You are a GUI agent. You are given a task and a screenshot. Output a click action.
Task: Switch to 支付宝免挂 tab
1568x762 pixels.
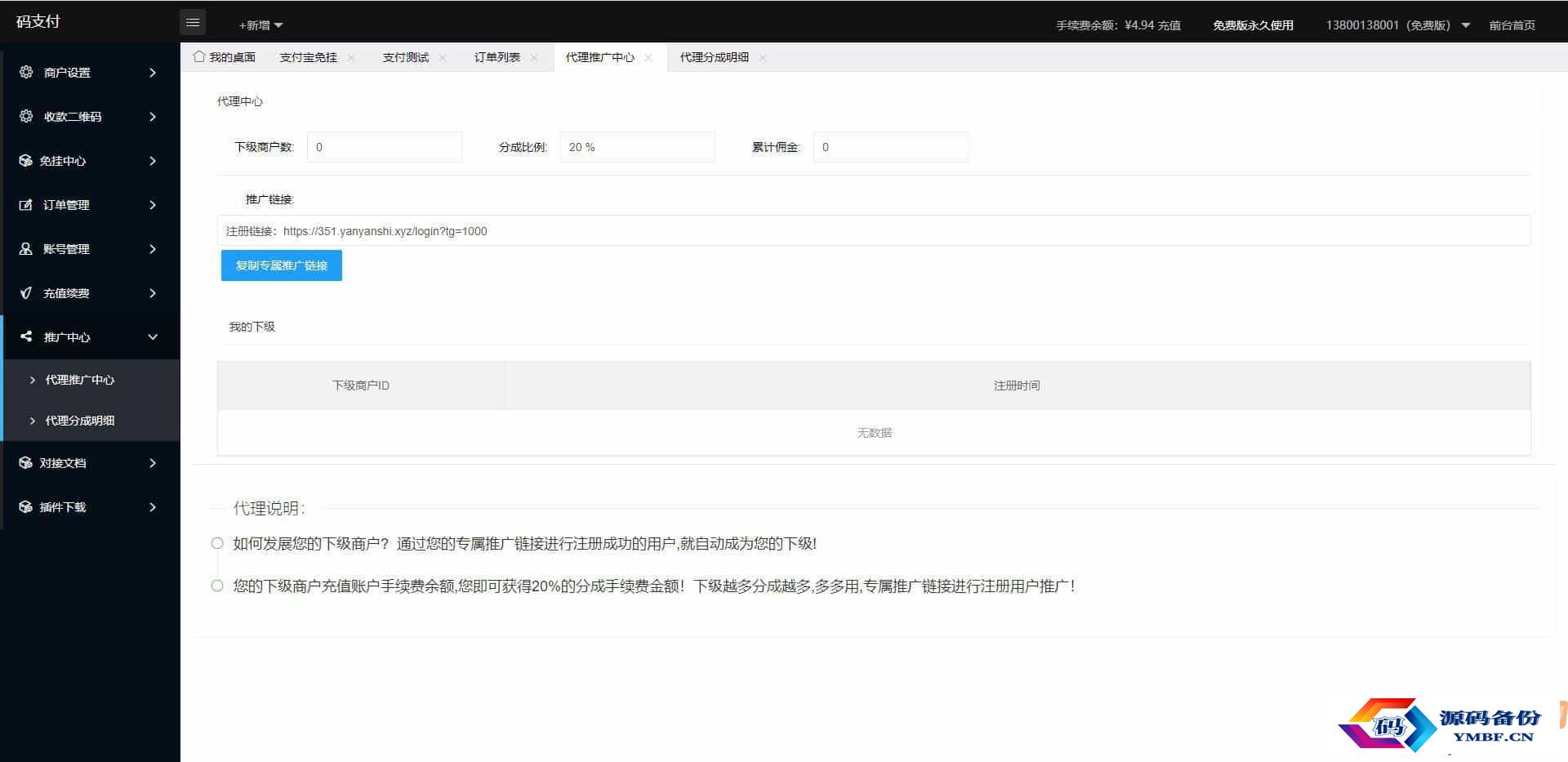point(308,57)
